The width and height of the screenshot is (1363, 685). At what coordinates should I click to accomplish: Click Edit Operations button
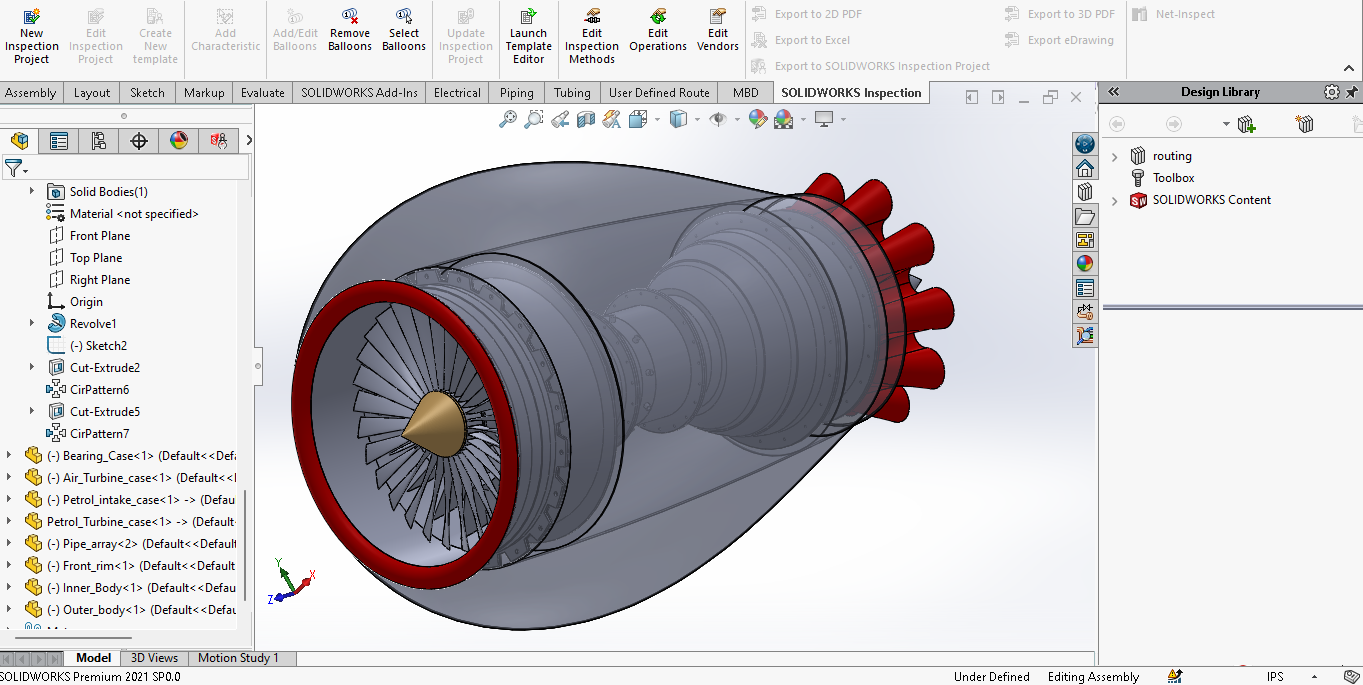[658, 29]
